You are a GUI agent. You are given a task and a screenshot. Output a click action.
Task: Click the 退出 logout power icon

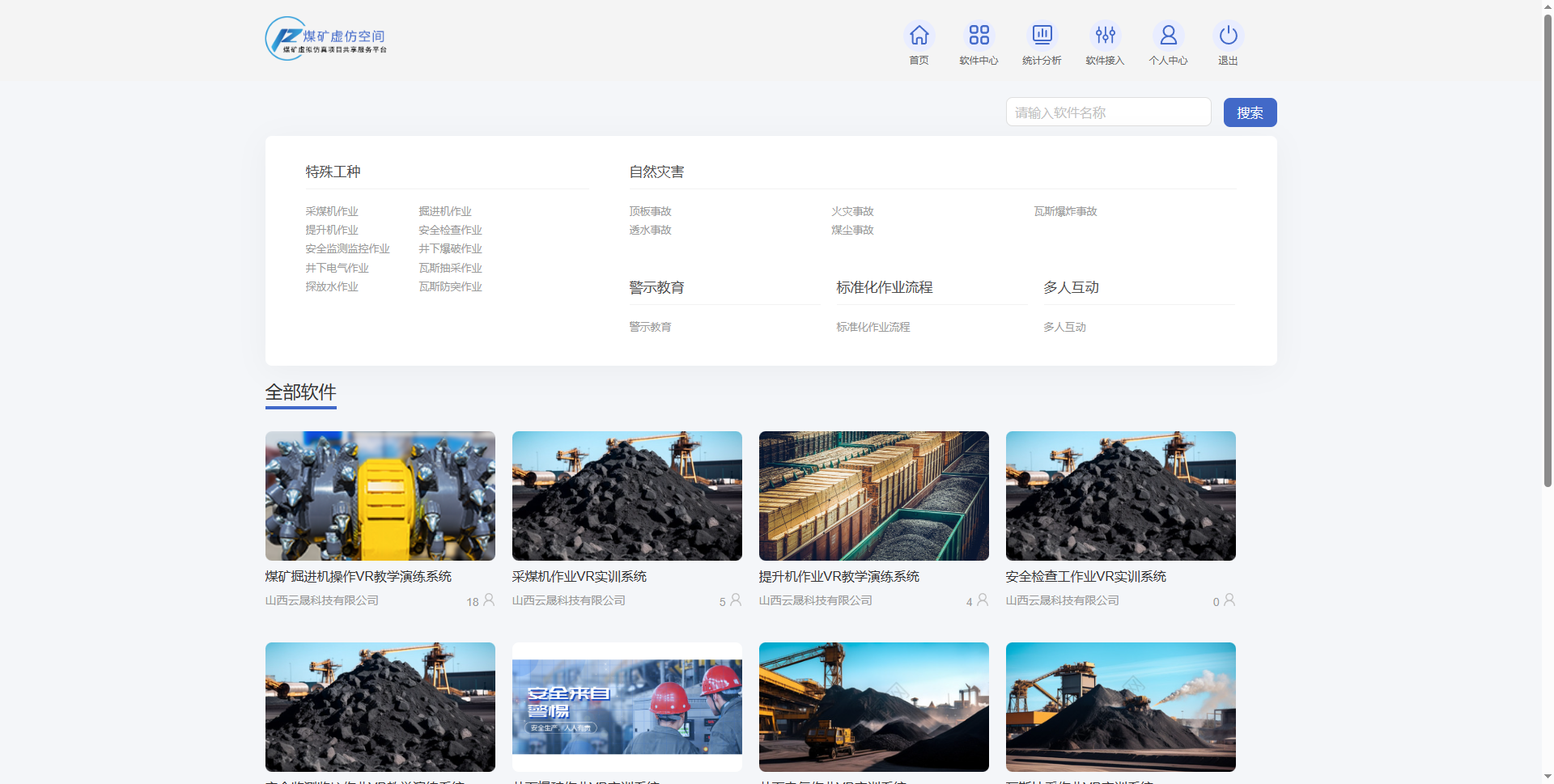(1228, 36)
